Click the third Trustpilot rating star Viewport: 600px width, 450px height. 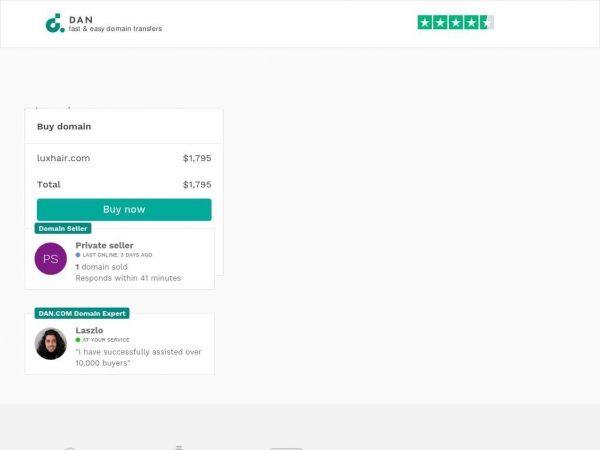click(456, 23)
